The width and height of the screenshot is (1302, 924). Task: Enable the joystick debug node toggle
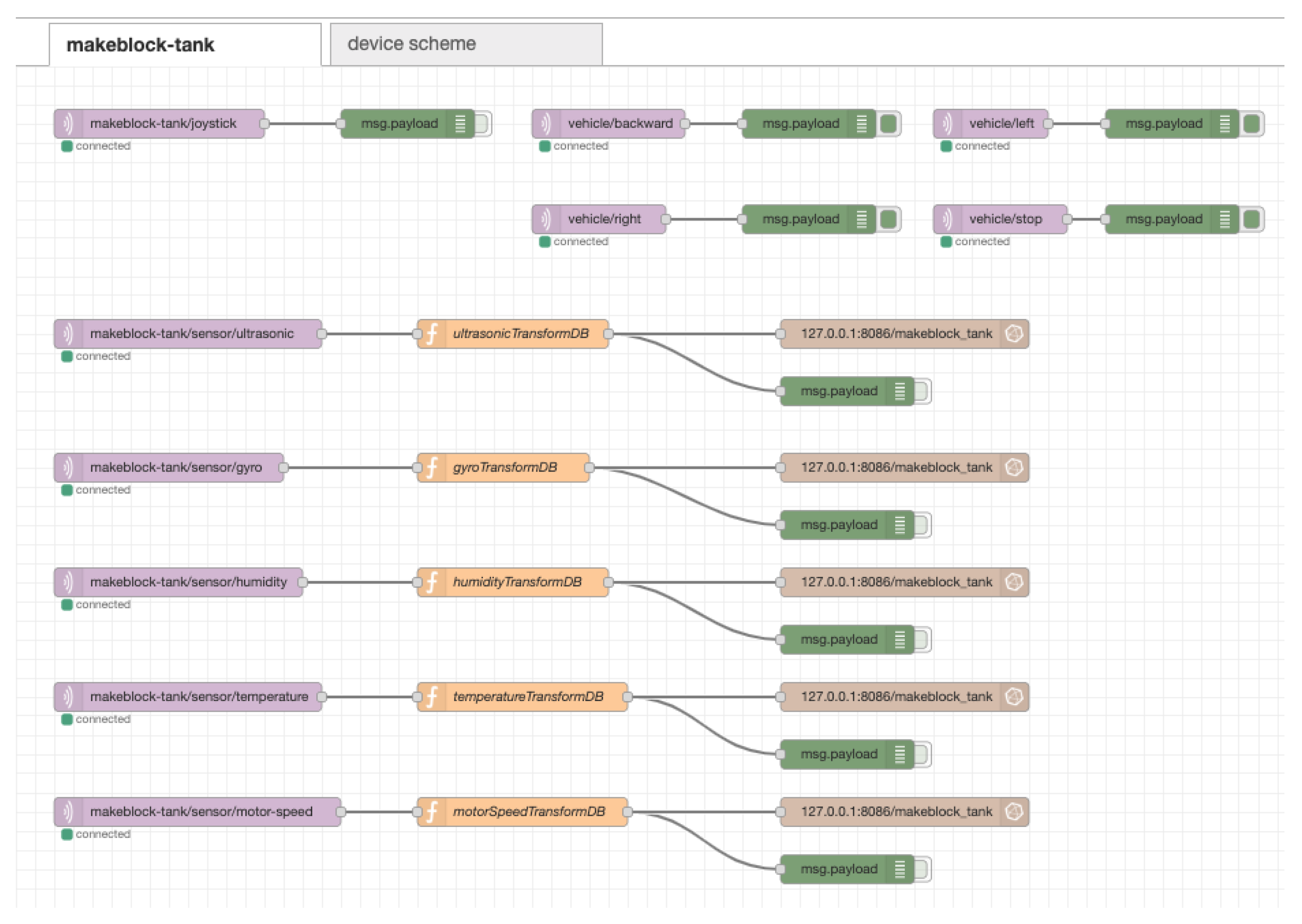(483, 123)
